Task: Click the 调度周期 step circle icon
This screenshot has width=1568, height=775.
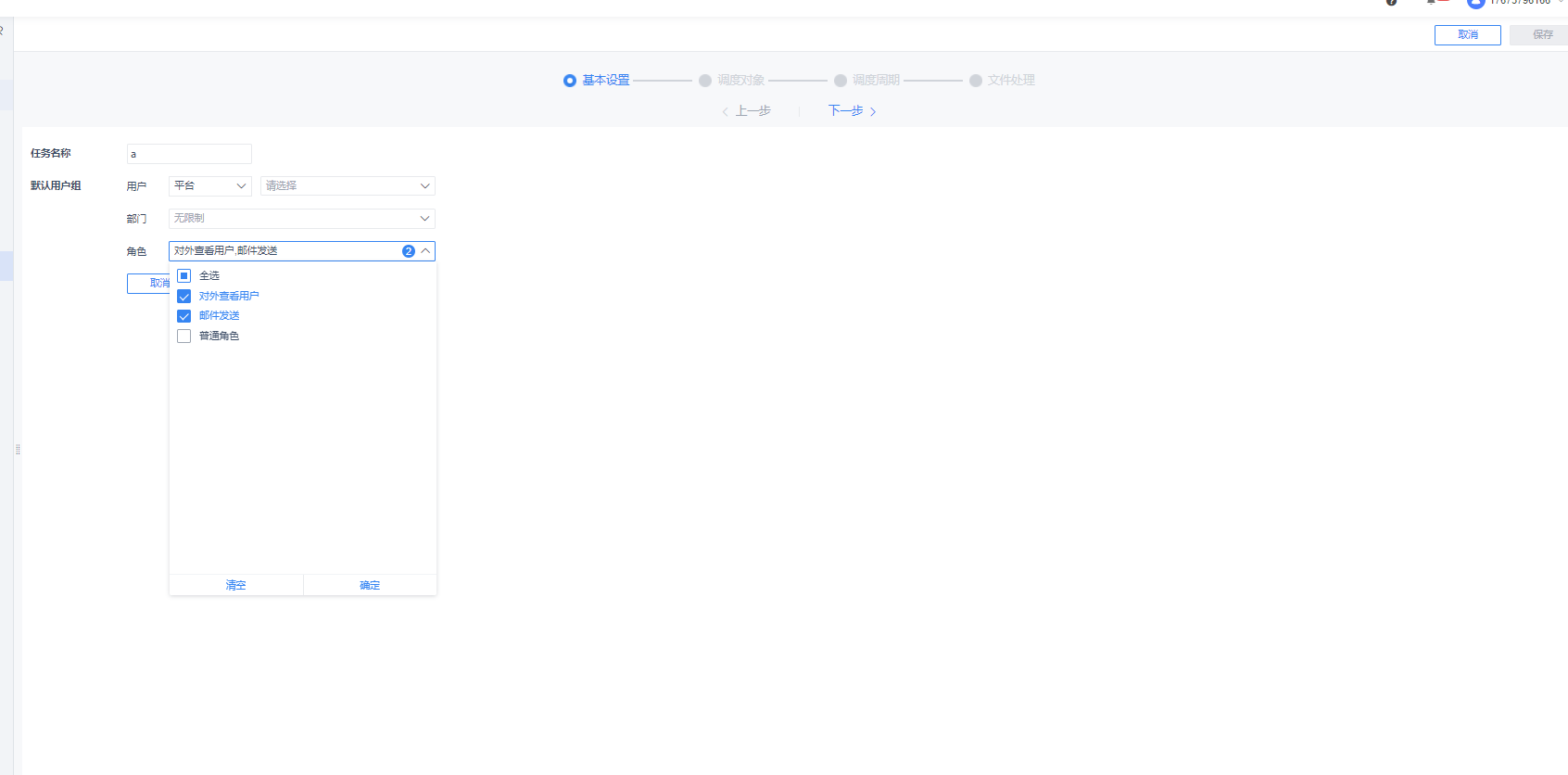Action: (841, 81)
